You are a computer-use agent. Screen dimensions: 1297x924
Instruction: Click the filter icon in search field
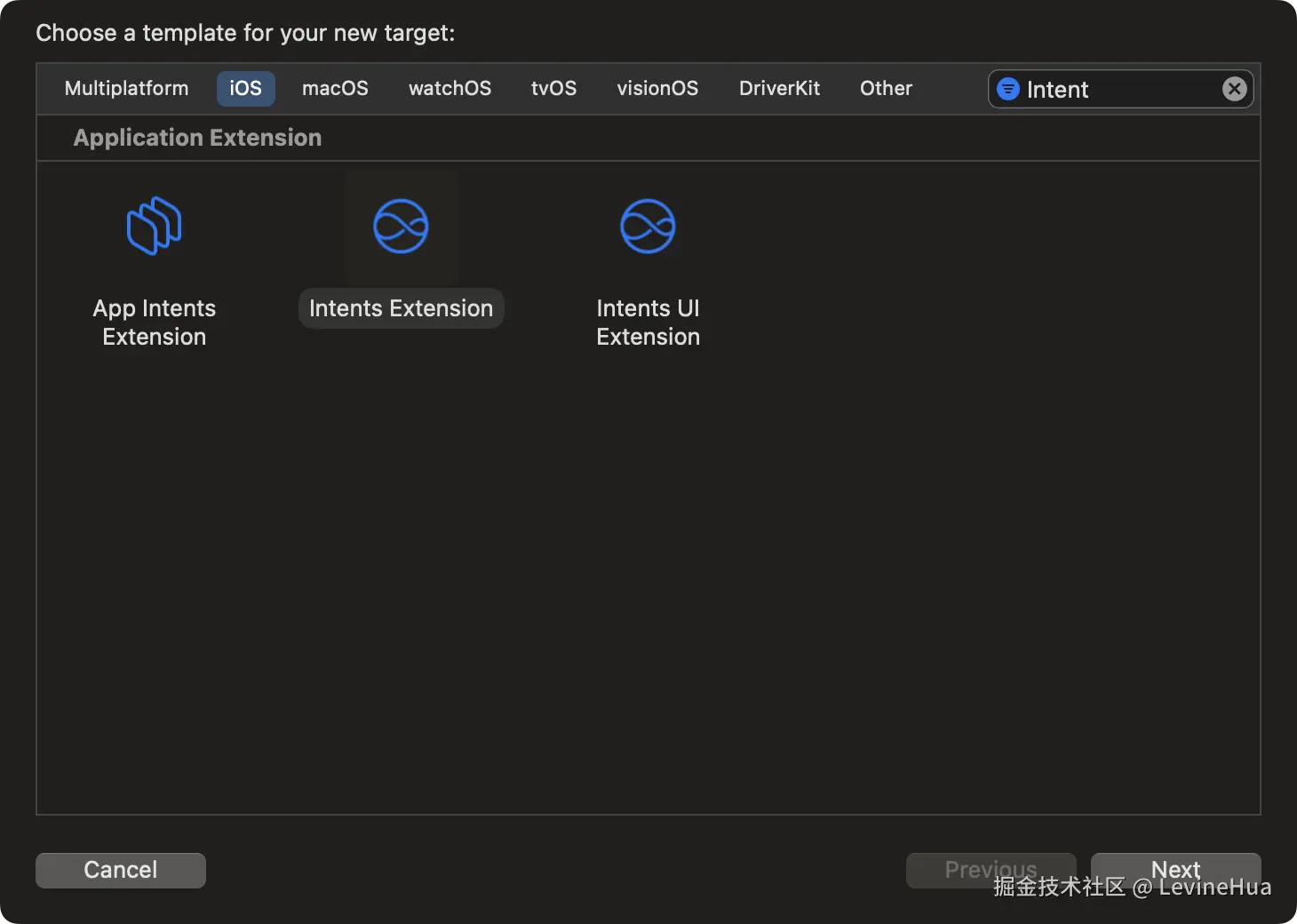1008,89
